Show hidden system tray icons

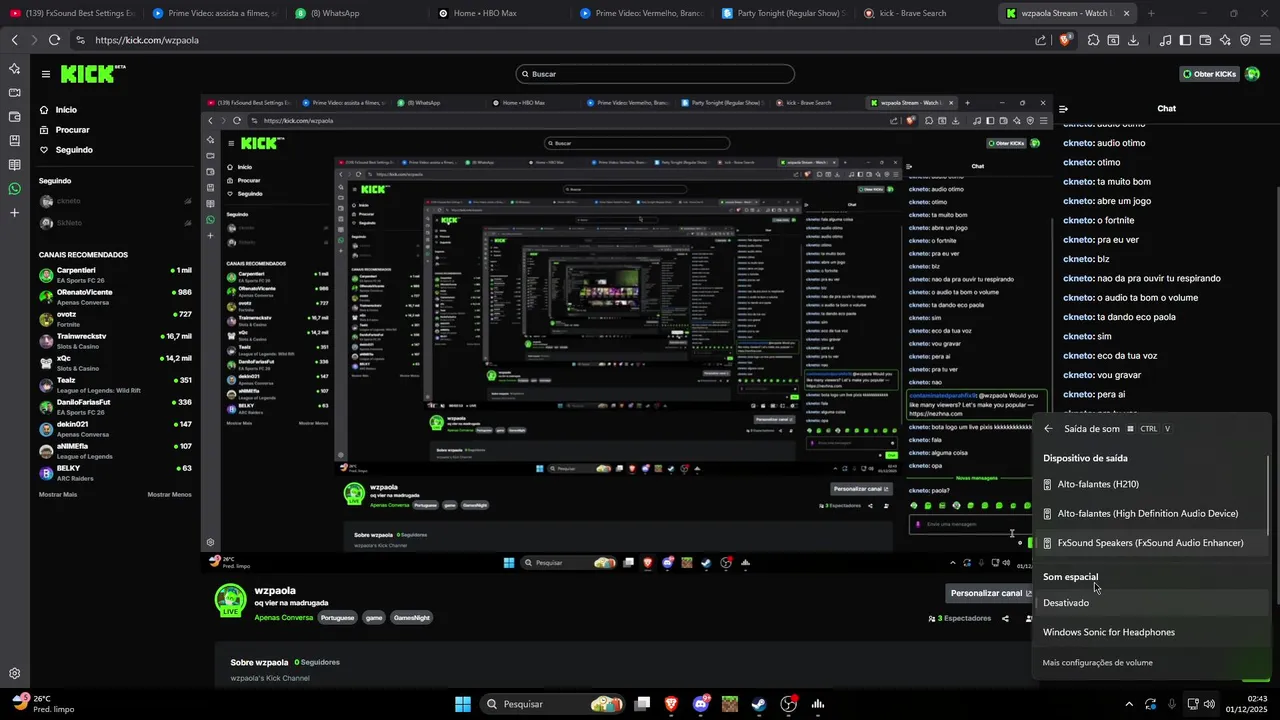pyautogui.click(x=1129, y=704)
